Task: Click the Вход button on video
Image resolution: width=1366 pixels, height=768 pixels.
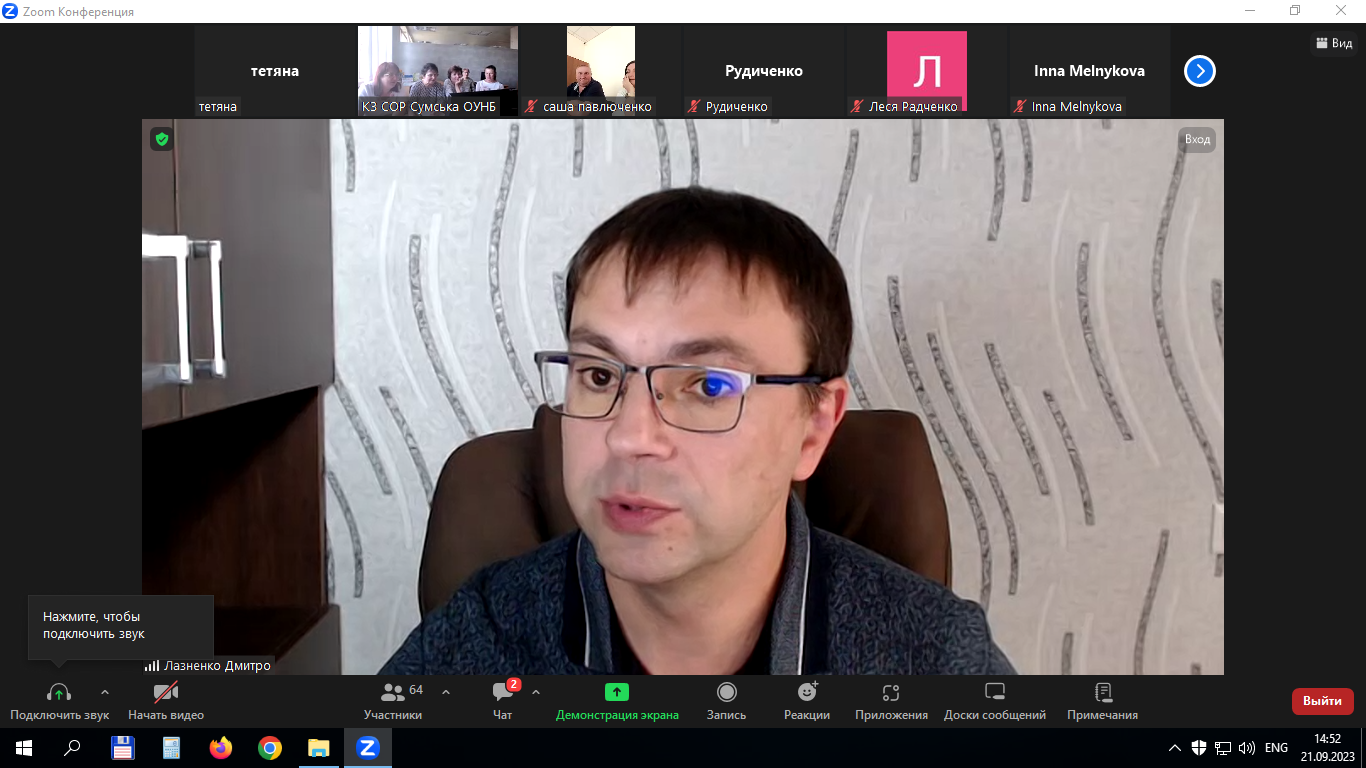Action: coord(1197,139)
